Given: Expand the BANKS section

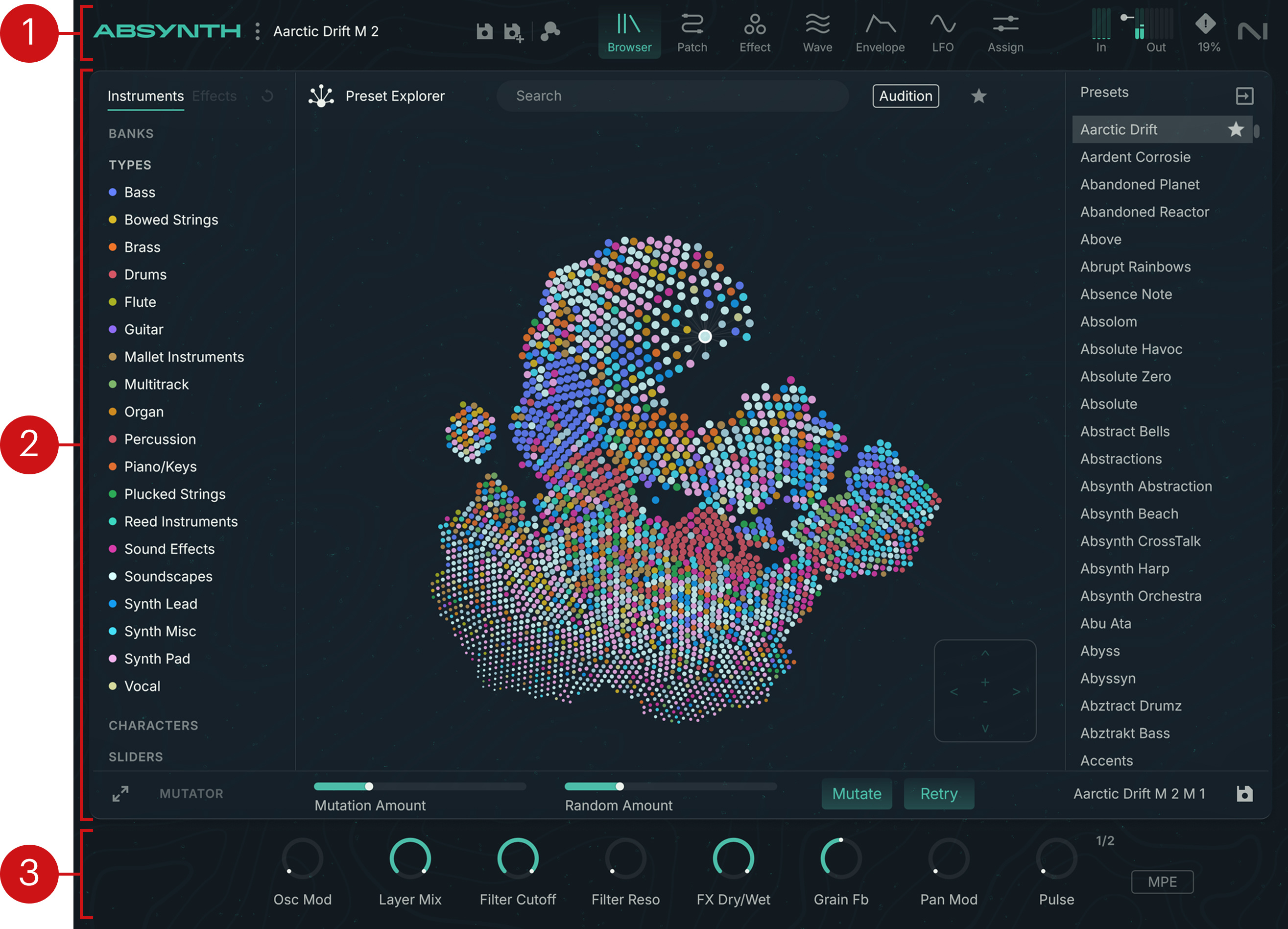Looking at the screenshot, I should (x=131, y=134).
